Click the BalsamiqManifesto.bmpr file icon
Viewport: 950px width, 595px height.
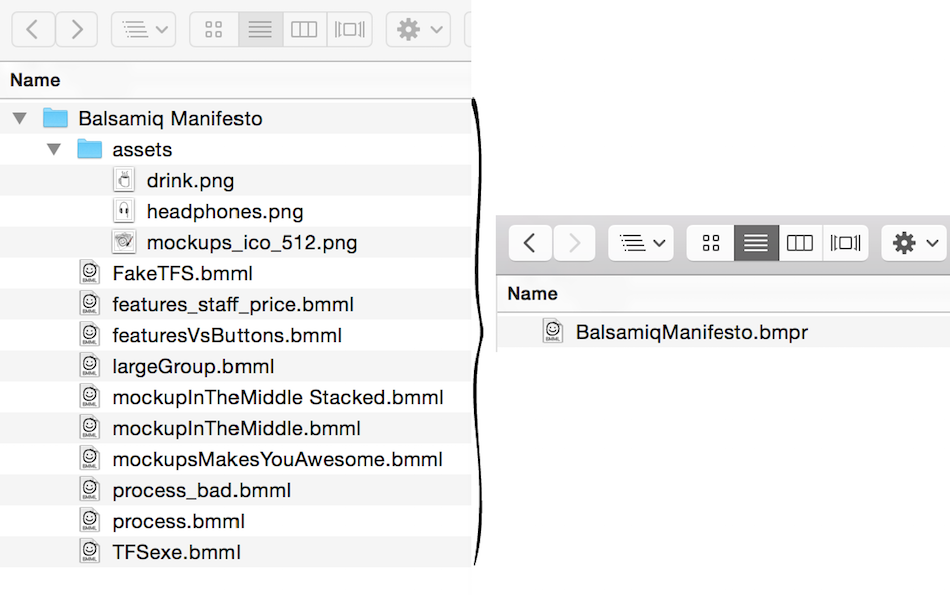553,332
